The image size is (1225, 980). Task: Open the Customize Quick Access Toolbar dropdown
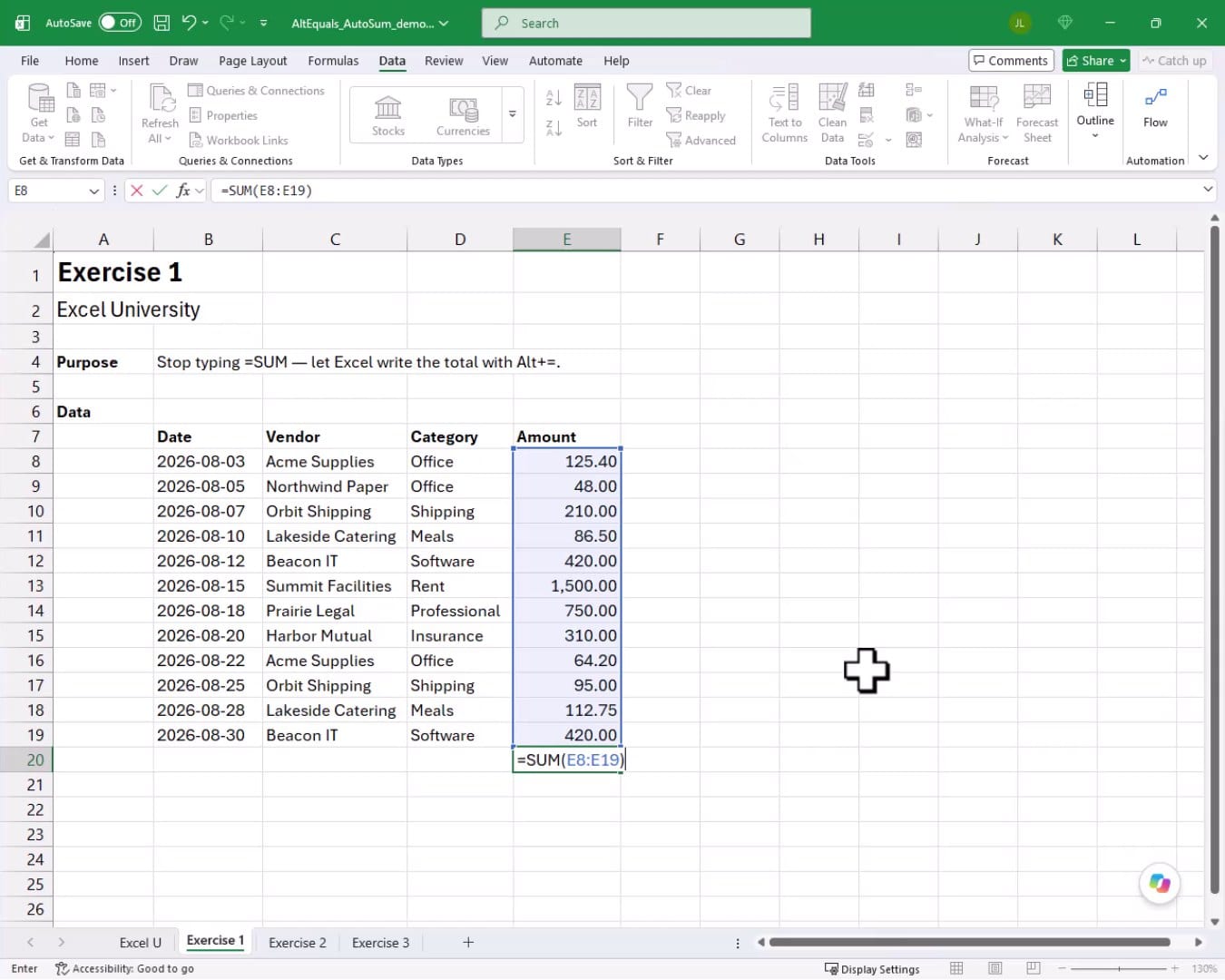263,23
